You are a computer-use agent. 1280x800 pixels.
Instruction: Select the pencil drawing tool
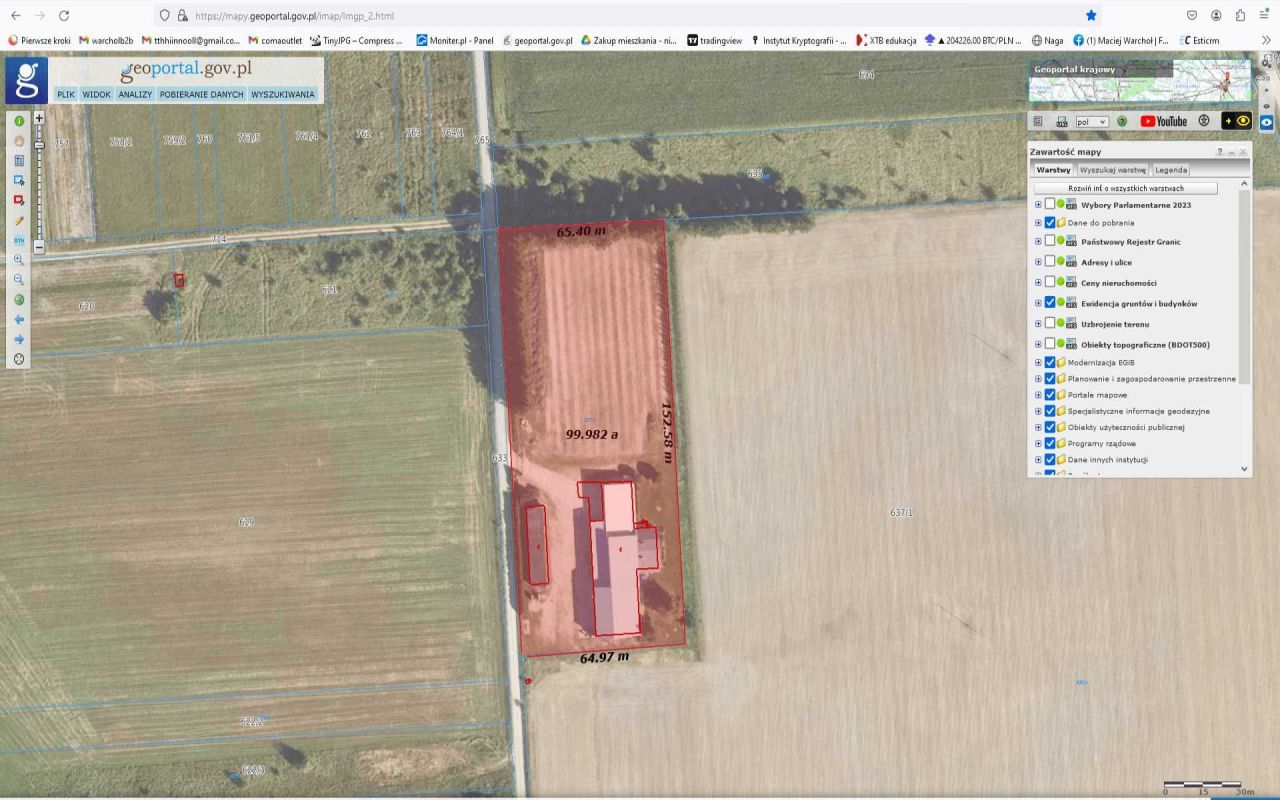click(x=19, y=221)
